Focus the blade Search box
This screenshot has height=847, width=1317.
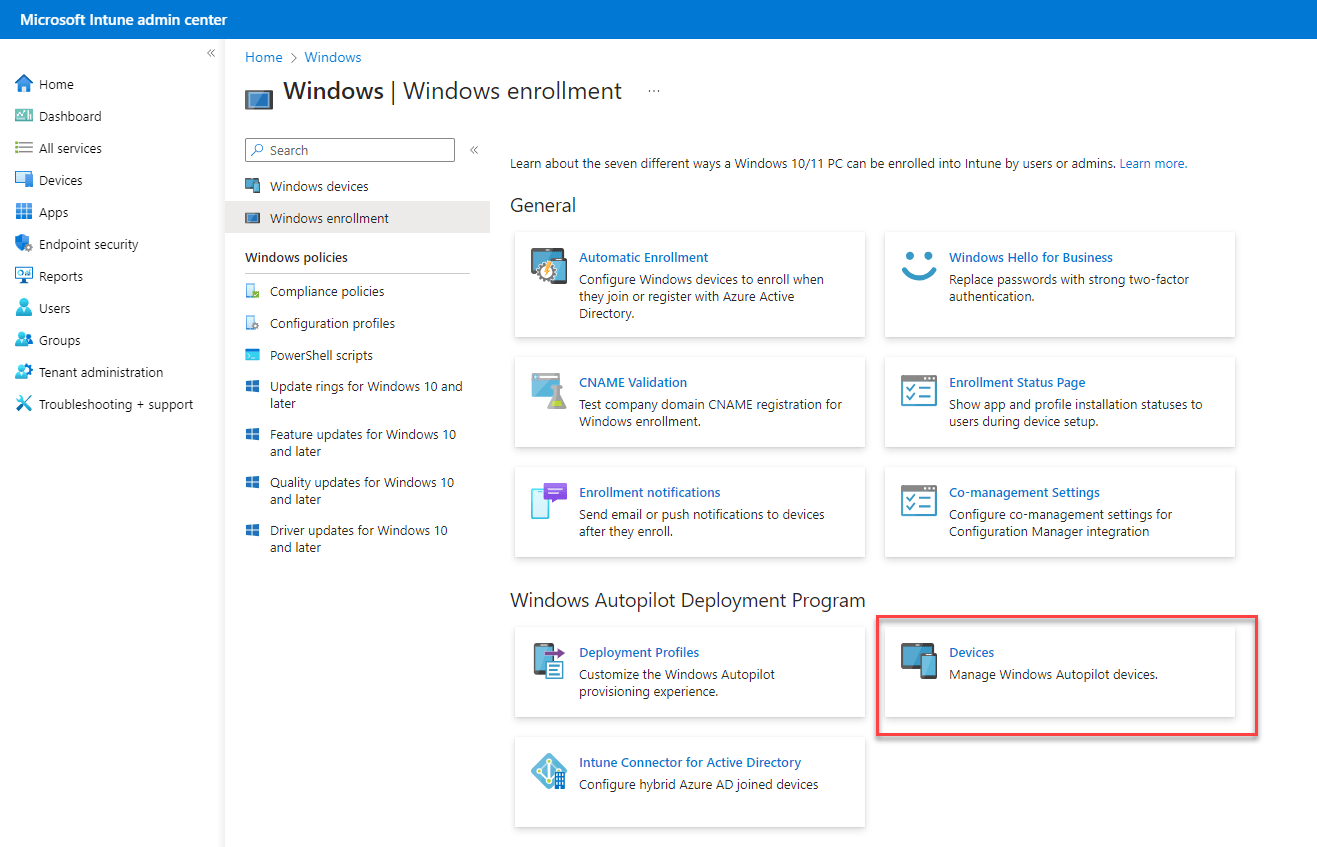pos(350,150)
